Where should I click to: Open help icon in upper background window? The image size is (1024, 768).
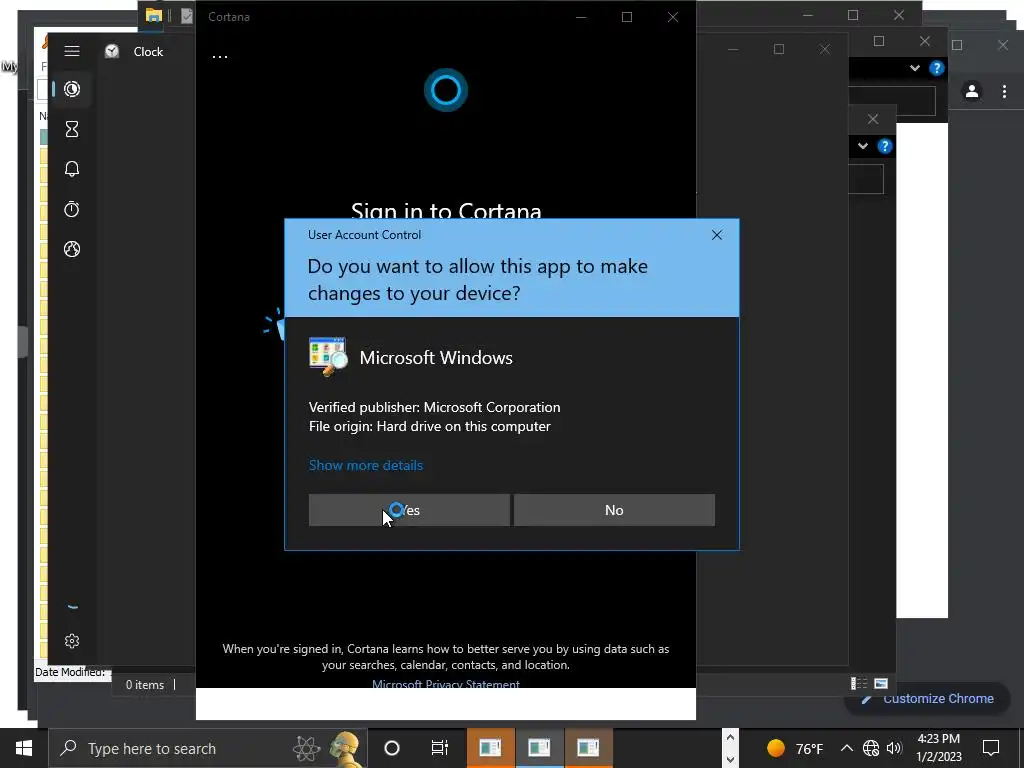click(x=936, y=68)
